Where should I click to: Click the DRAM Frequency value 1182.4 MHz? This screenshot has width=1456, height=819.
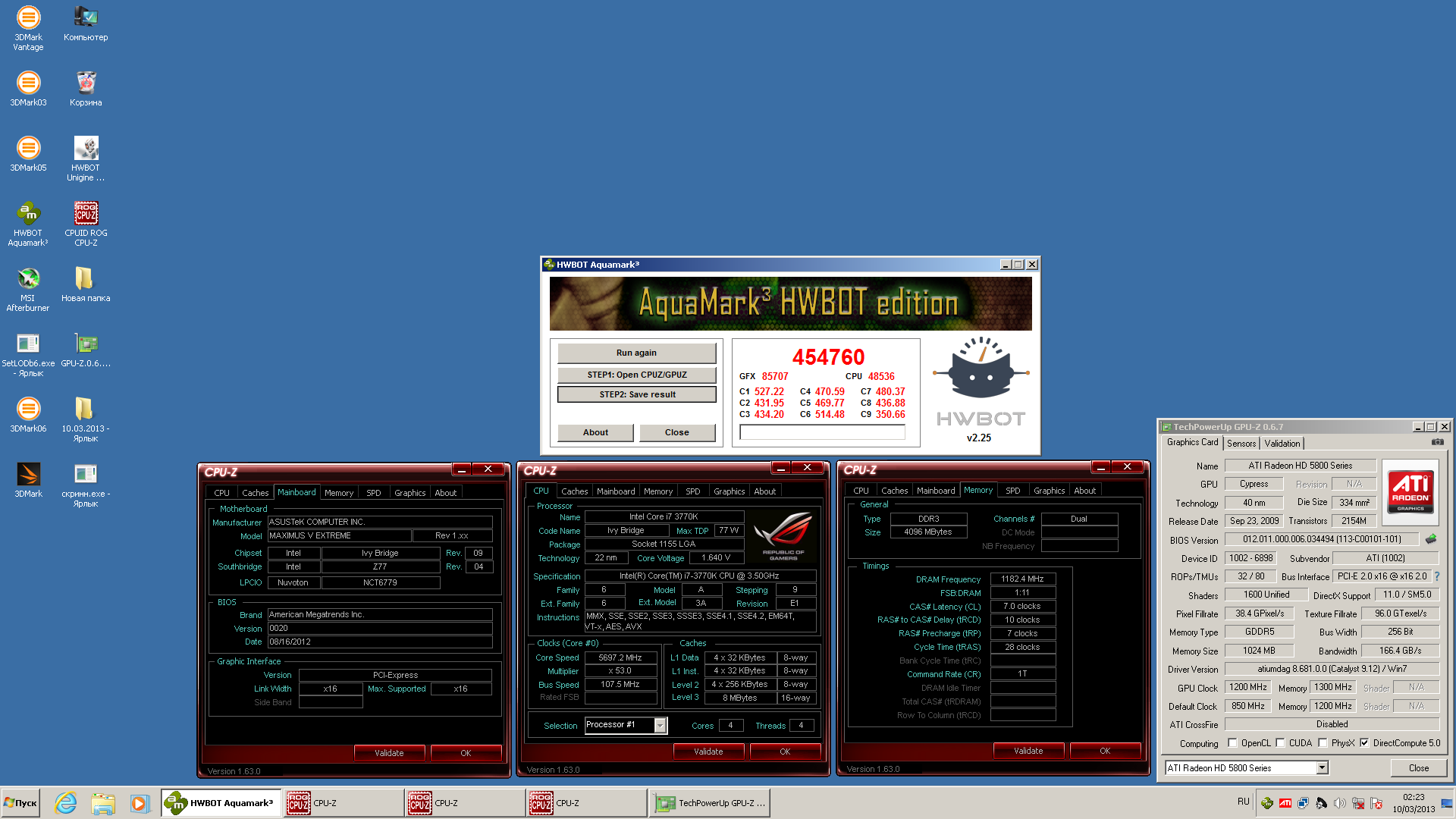point(1022,579)
